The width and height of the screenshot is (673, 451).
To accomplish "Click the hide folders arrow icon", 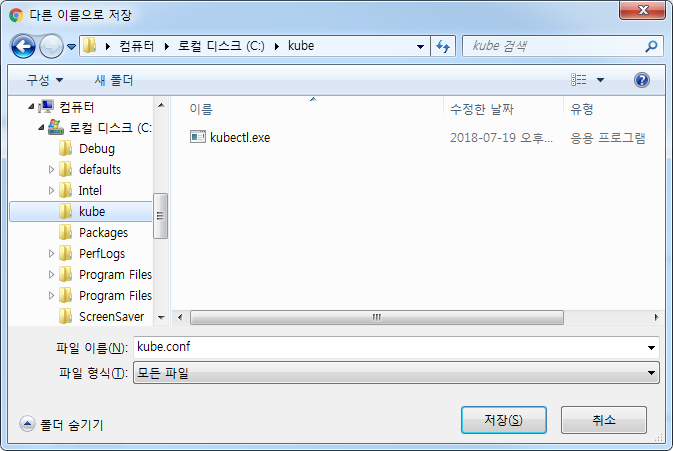I will click(27, 424).
